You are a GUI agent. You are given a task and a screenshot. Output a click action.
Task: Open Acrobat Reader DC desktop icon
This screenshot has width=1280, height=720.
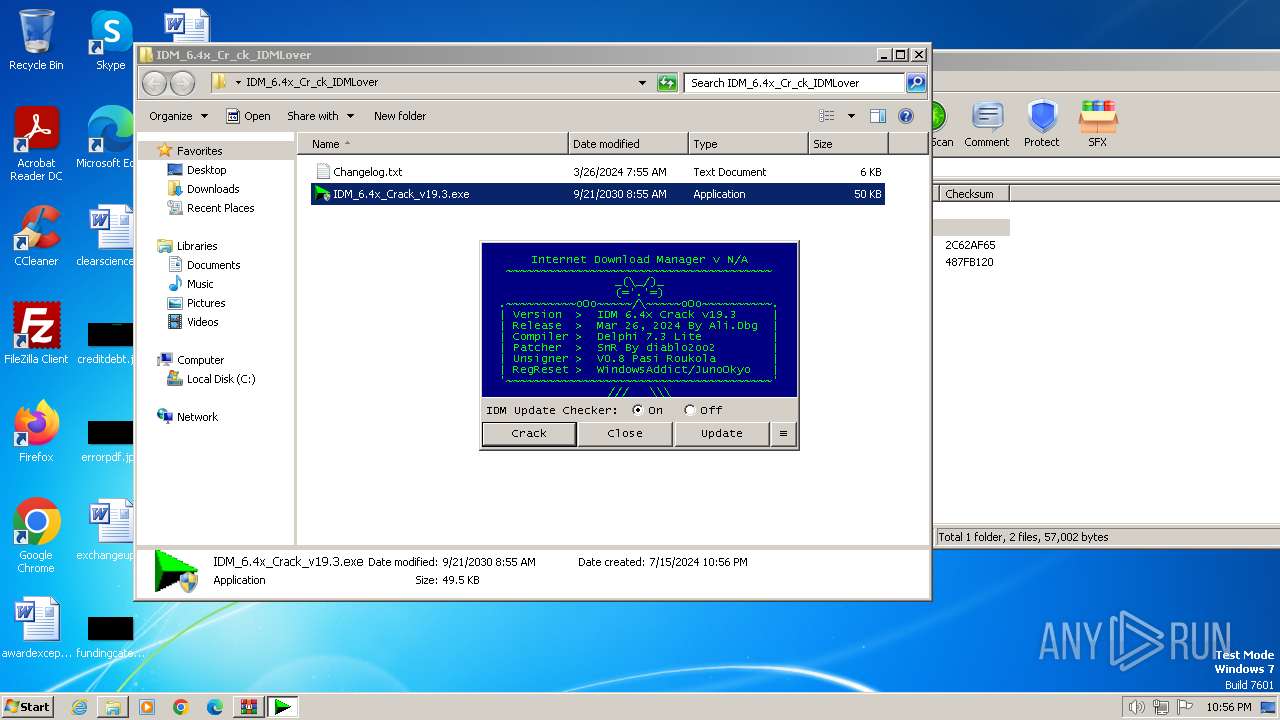pyautogui.click(x=36, y=144)
